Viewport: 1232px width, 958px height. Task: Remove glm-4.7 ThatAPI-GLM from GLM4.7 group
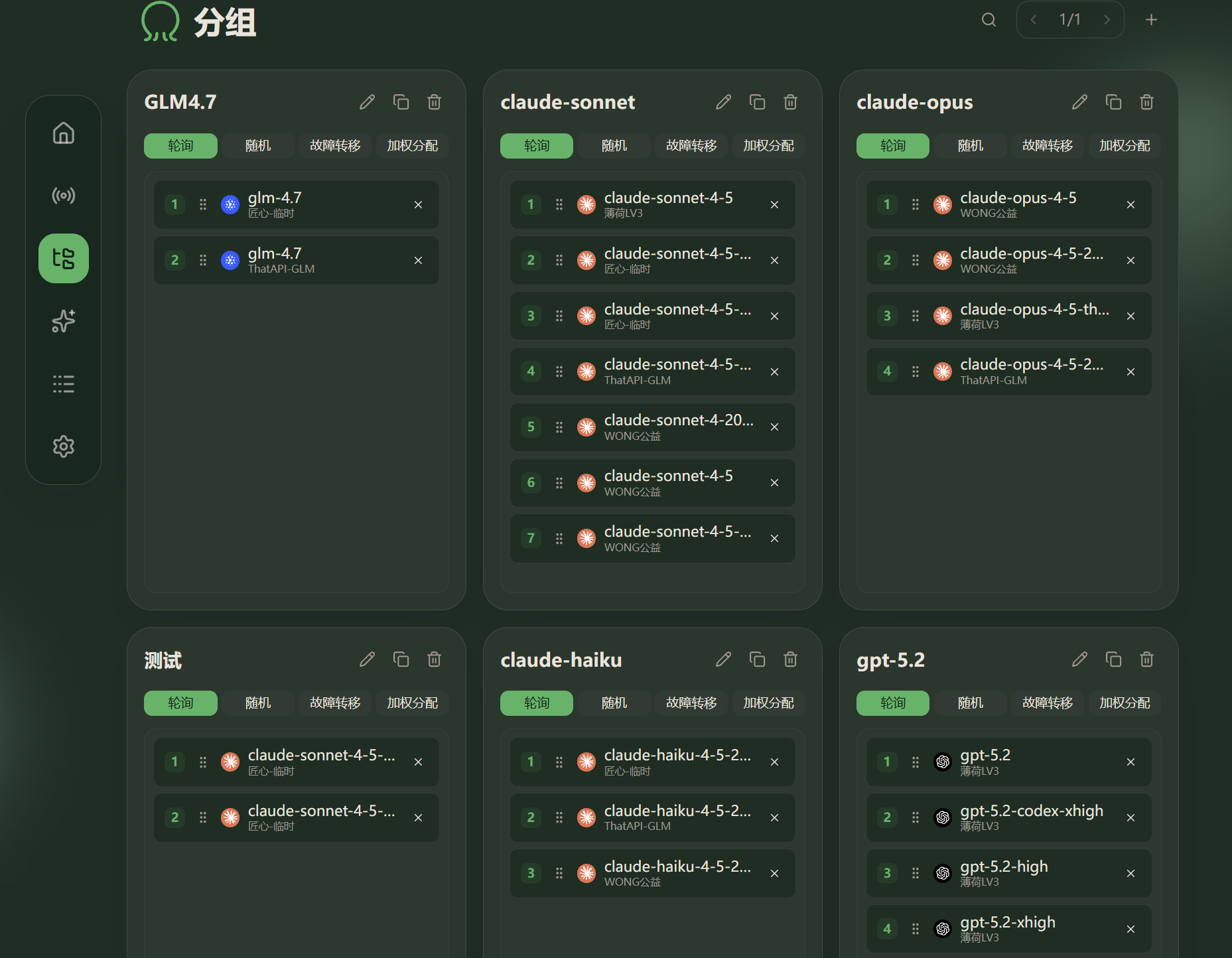[418, 261]
